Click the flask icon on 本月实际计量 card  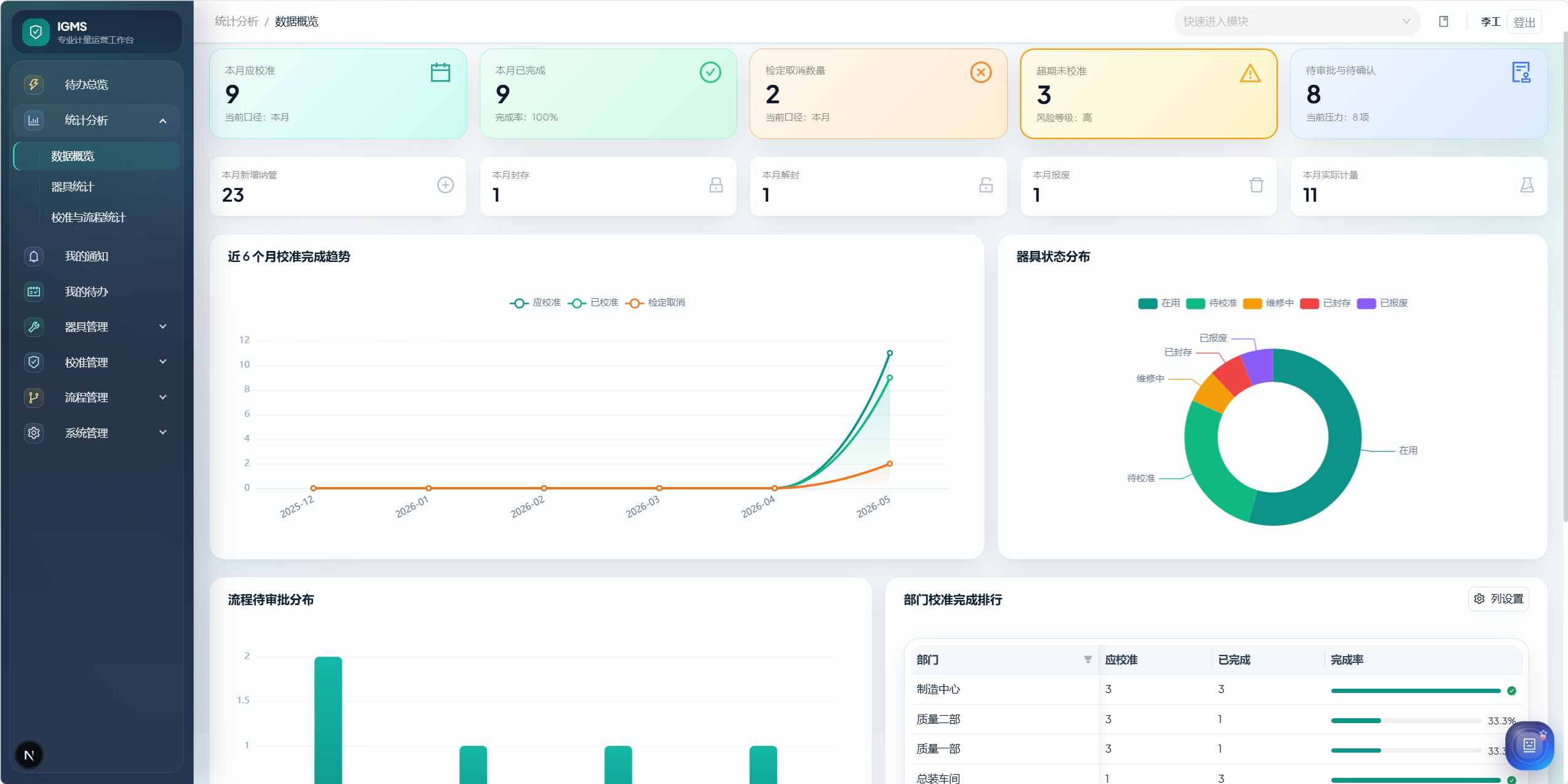[x=1527, y=185]
